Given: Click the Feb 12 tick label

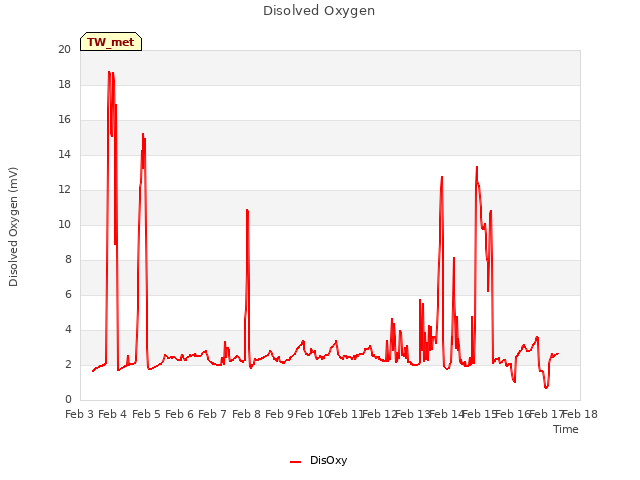Looking at the screenshot, I should pos(380,414).
